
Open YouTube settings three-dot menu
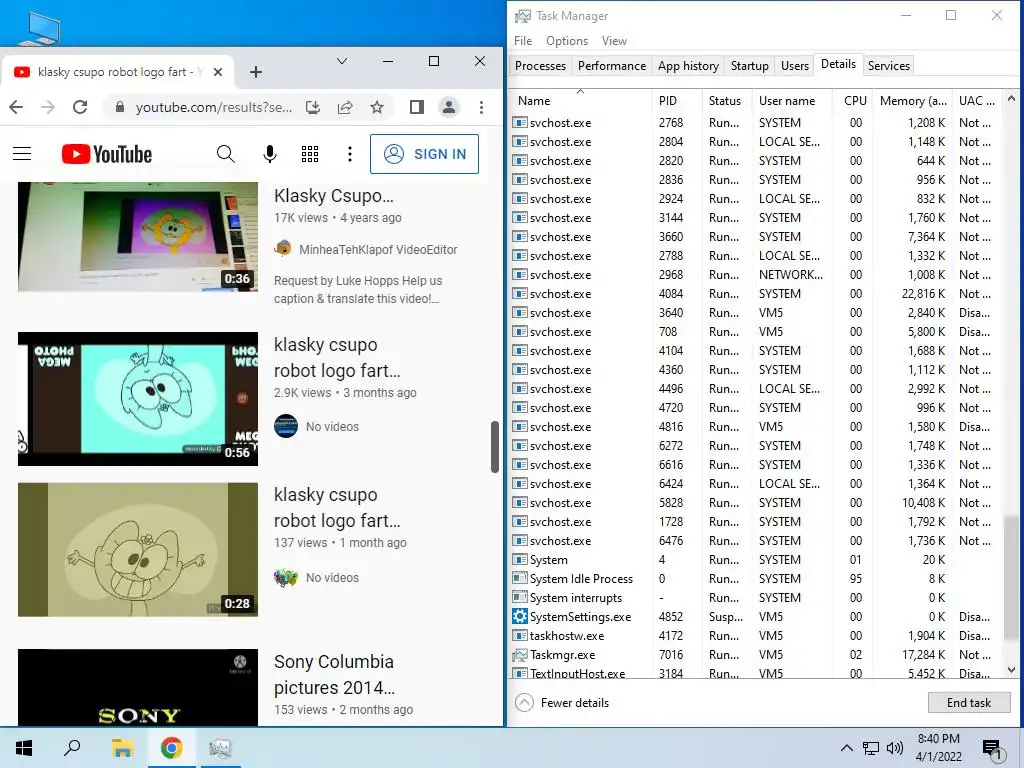350,154
